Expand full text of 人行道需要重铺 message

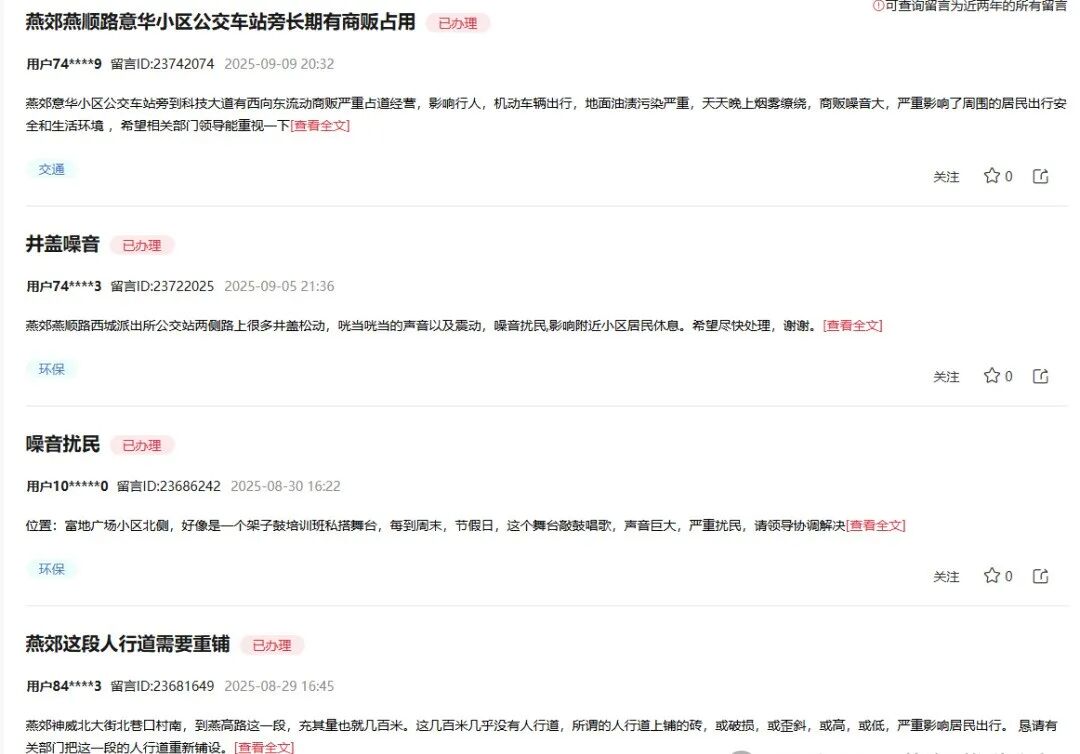coord(264,747)
